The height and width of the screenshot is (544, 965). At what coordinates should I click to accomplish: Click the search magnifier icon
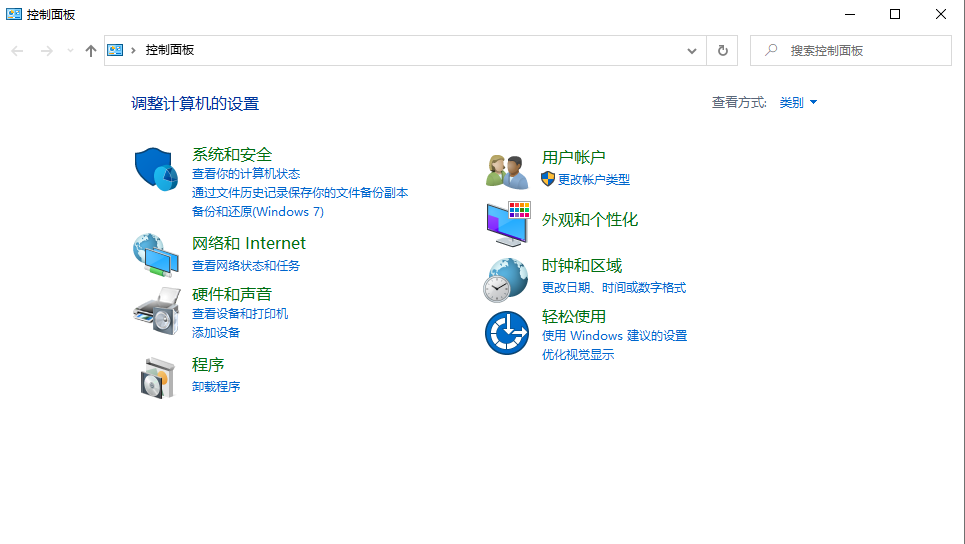(771, 50)
